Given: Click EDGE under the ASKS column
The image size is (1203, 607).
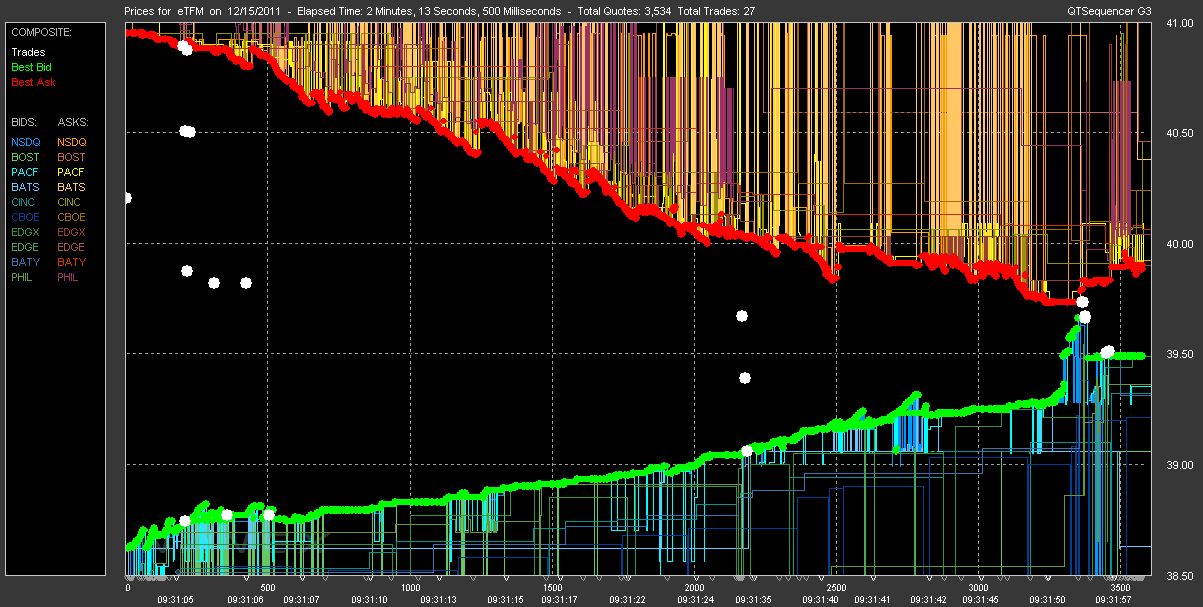Looking at the screenshot, I should (72, 247).
